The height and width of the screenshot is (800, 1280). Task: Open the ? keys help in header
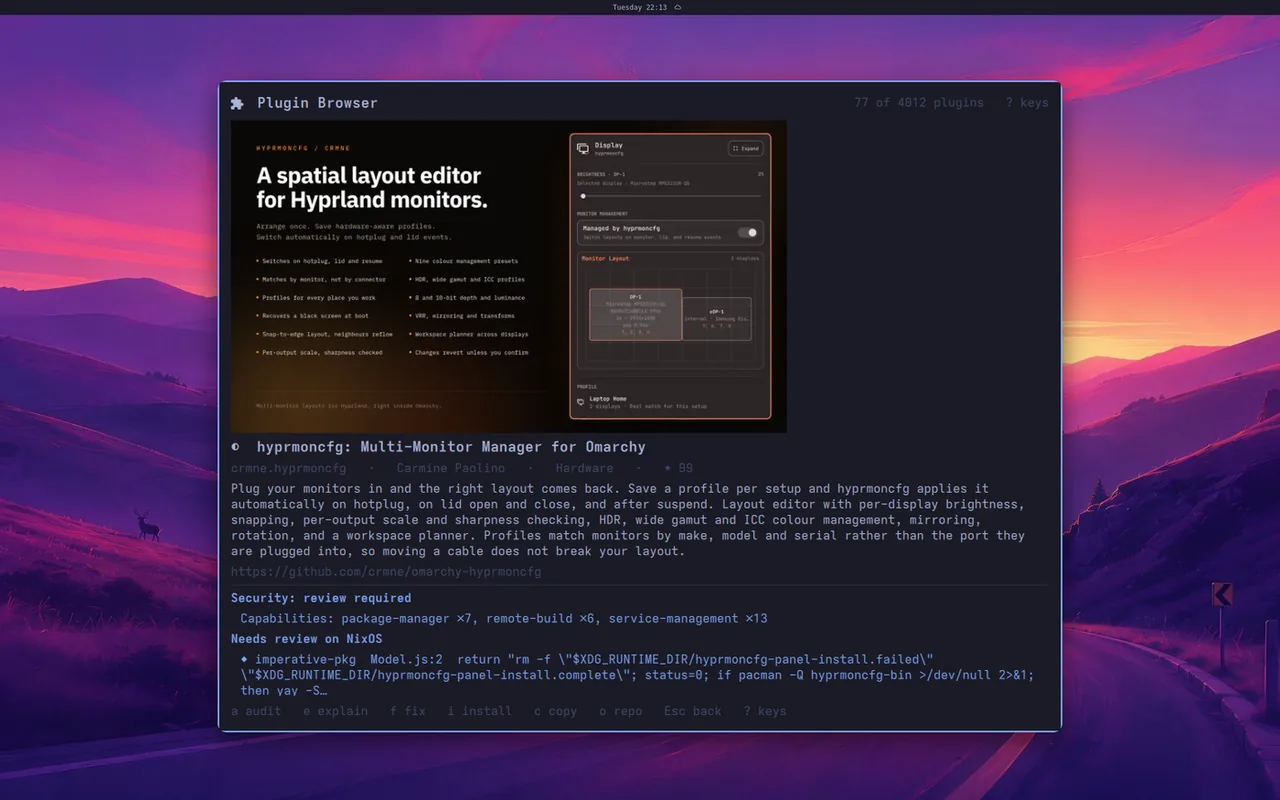tap(1027, 103)
